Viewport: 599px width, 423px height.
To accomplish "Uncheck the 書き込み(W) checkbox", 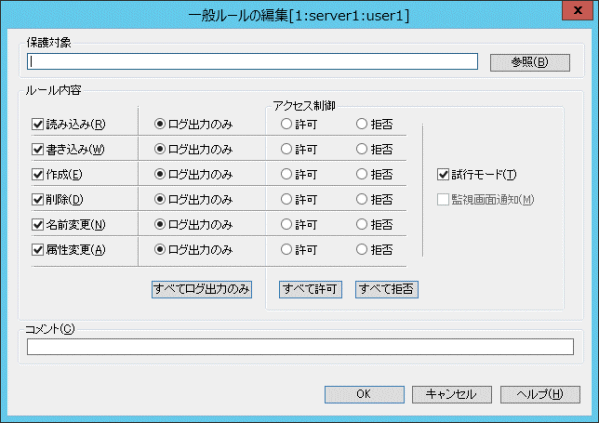I will 38,149.
